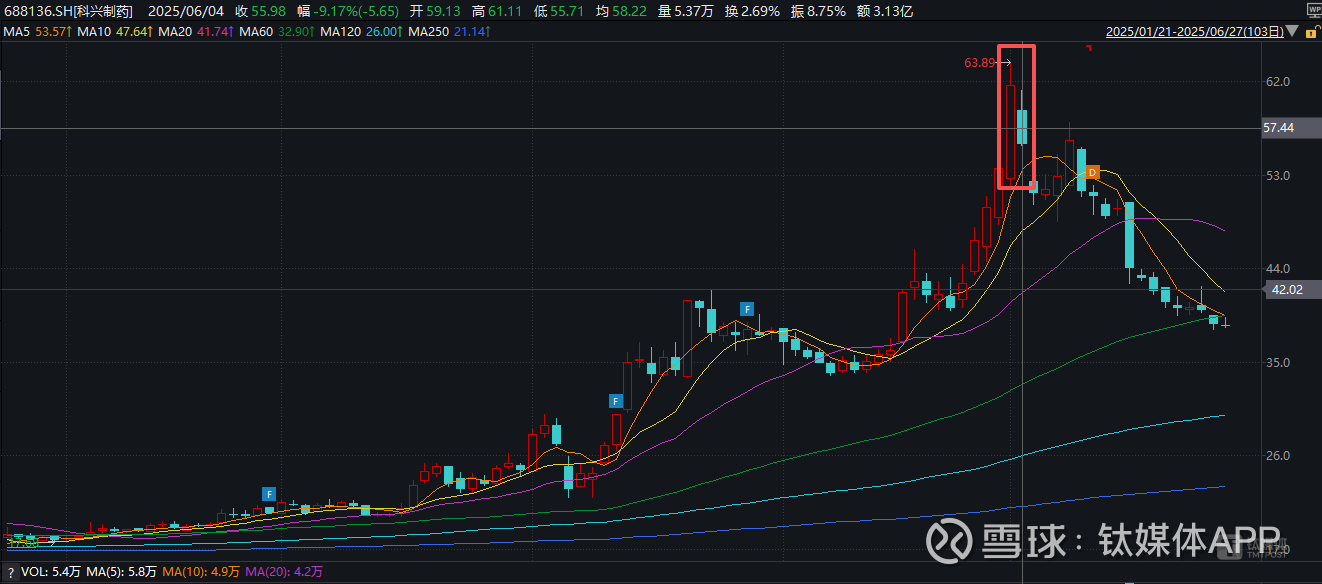Click the F marker near price 31
Screen dimensions: 1322x584
[x=617, y=401]
